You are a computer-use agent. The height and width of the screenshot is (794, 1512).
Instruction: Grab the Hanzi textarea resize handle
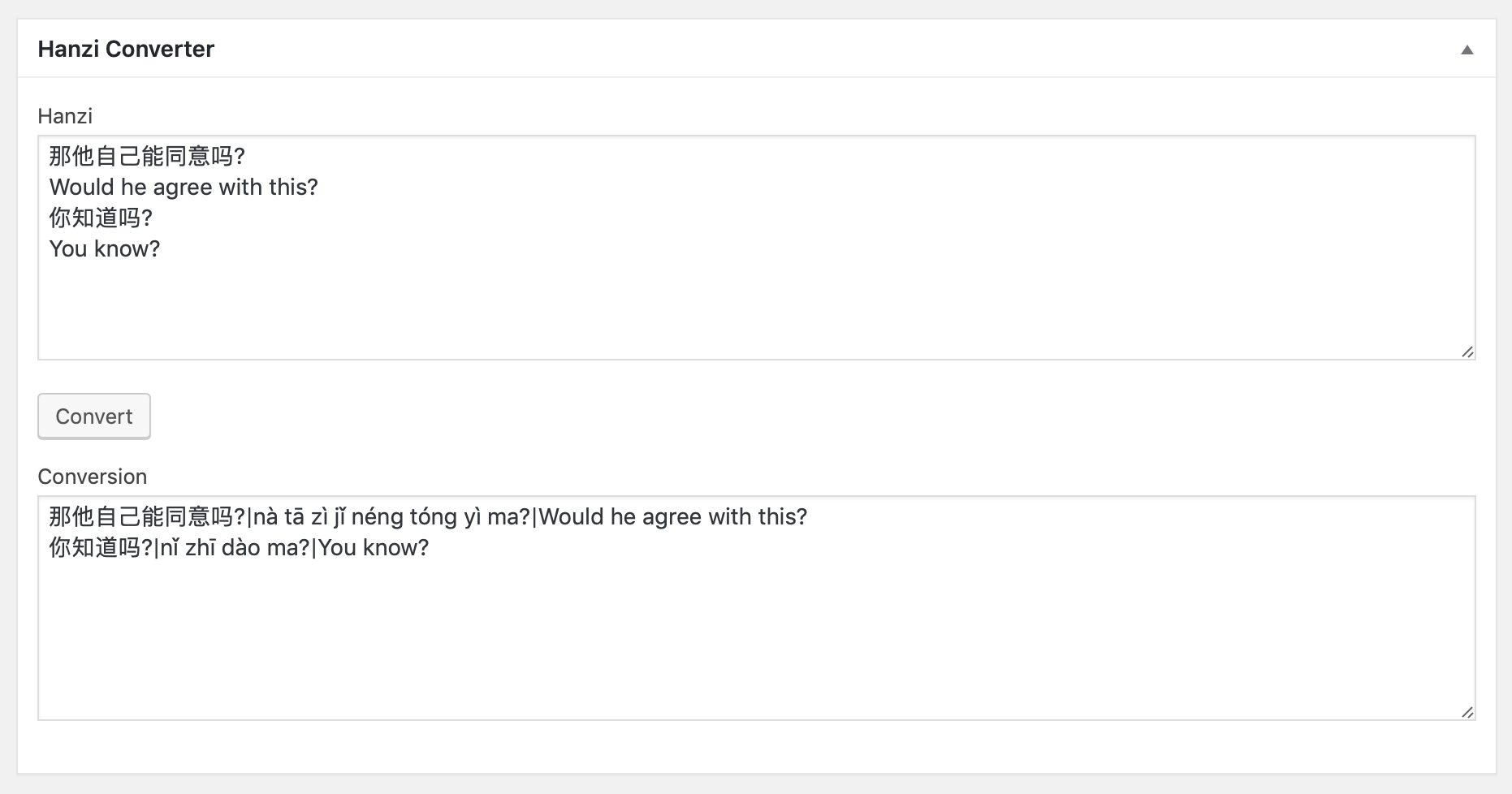point(1467,352)
